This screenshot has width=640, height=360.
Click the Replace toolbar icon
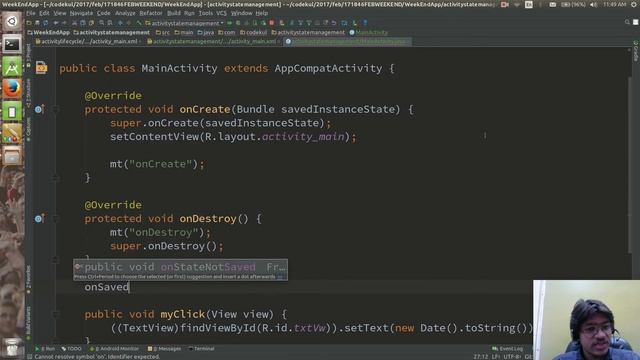point(110,23)
